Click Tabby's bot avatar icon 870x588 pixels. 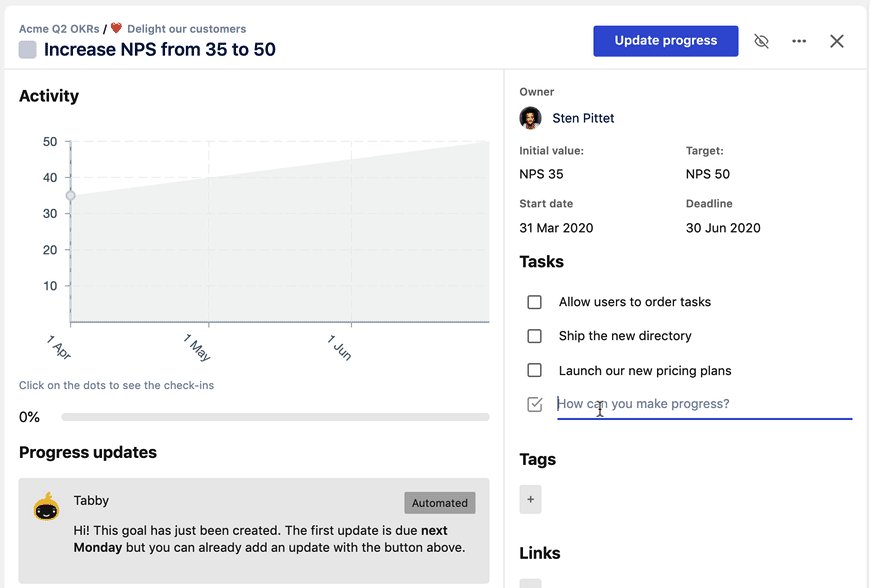click(46, 507)
